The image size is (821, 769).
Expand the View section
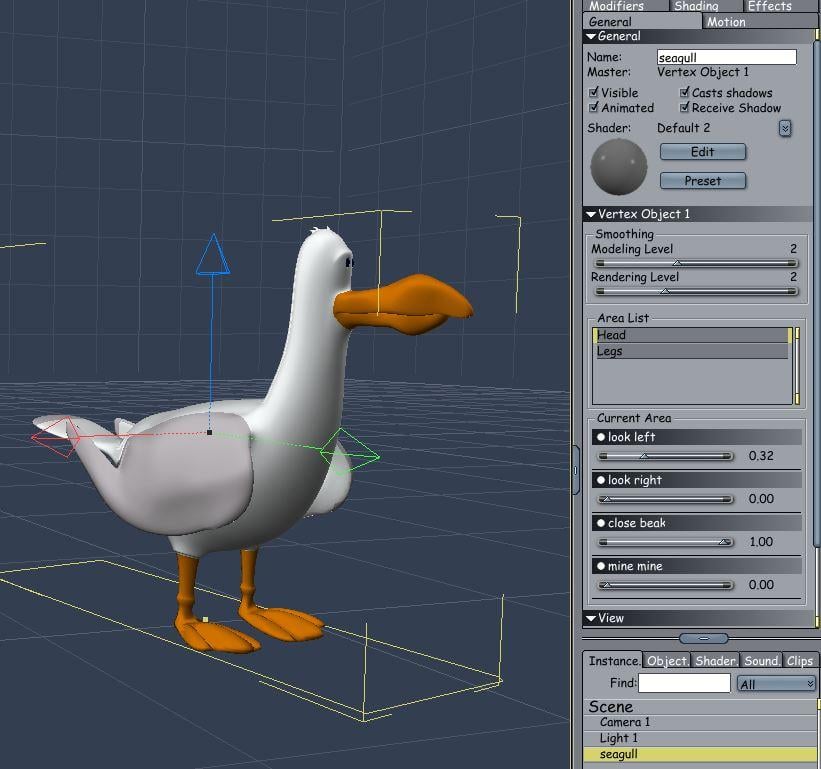[x=591, y=618]
